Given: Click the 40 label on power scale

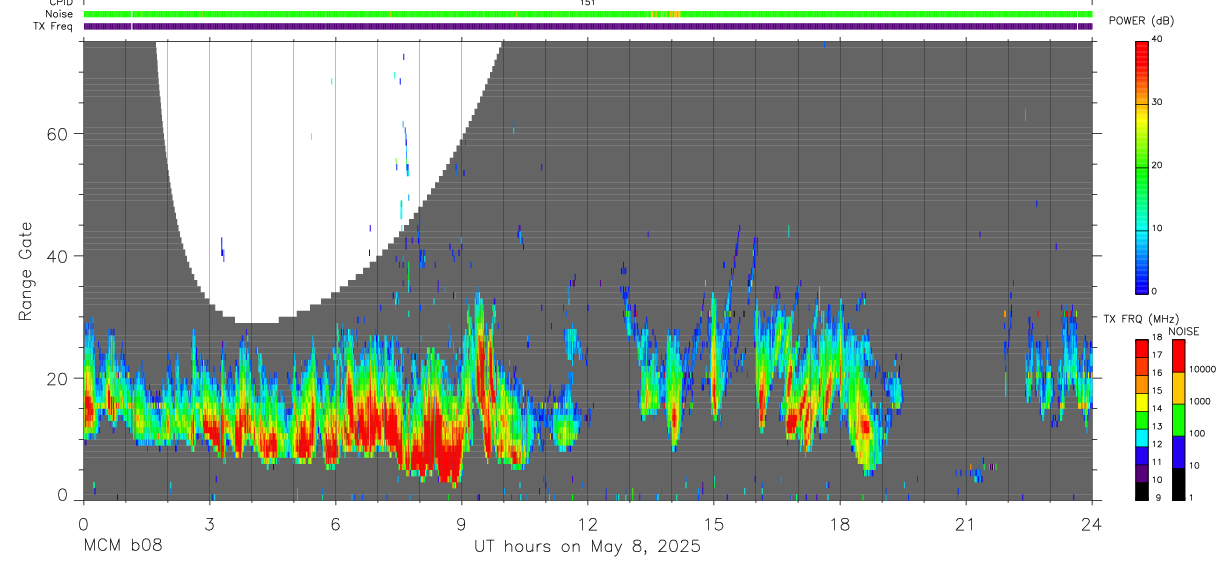Looking at the screenshot, I should [1157, 39].
